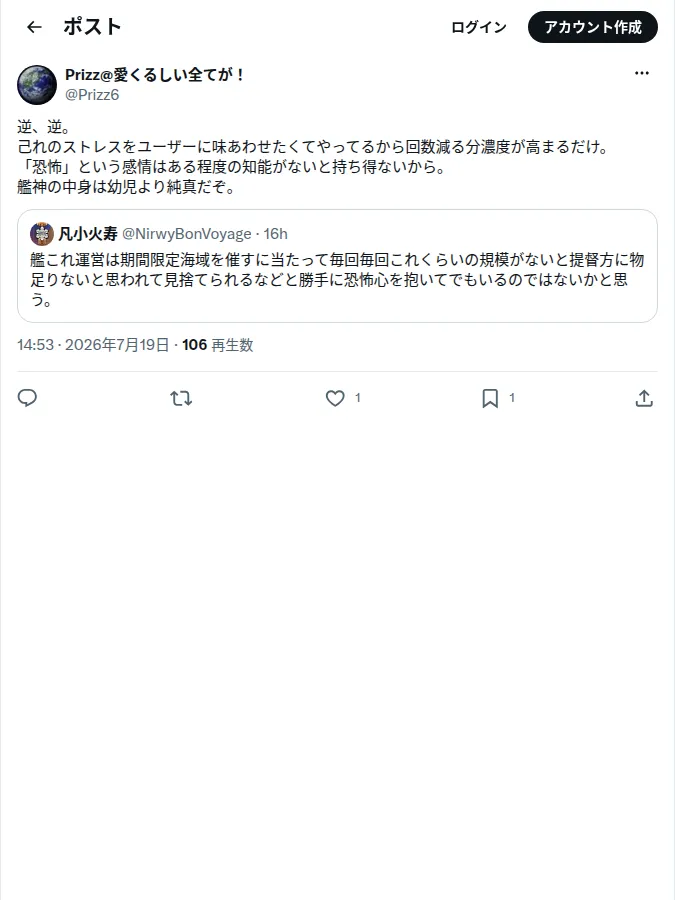Click the 凡小火寿 display name
Screen dimensions: 675x900
point(88,234)
